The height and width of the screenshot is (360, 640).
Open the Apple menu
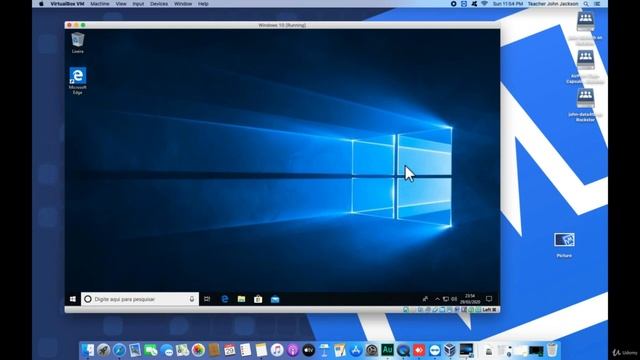point(41,4)
